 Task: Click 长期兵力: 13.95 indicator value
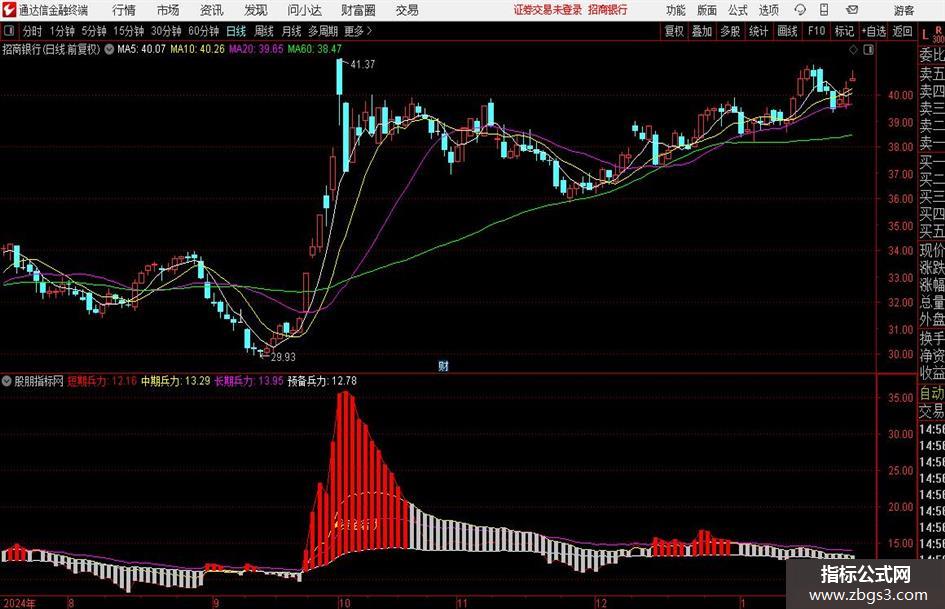(x=249, y=381)
